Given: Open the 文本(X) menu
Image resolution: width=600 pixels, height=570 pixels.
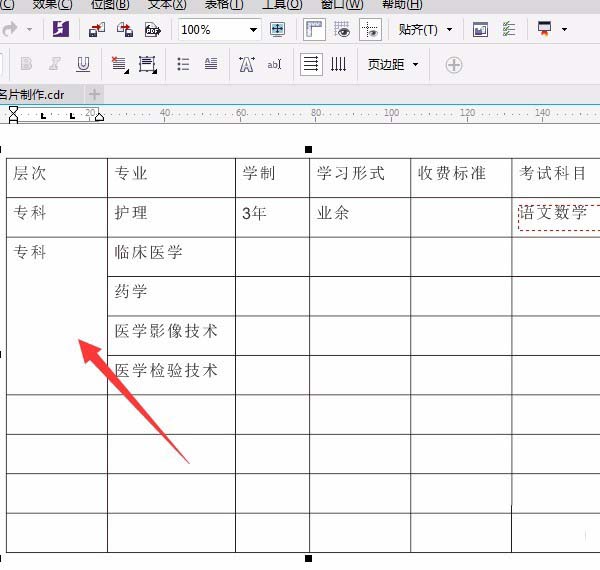Looking at the screenshot, I should [167, 4].
